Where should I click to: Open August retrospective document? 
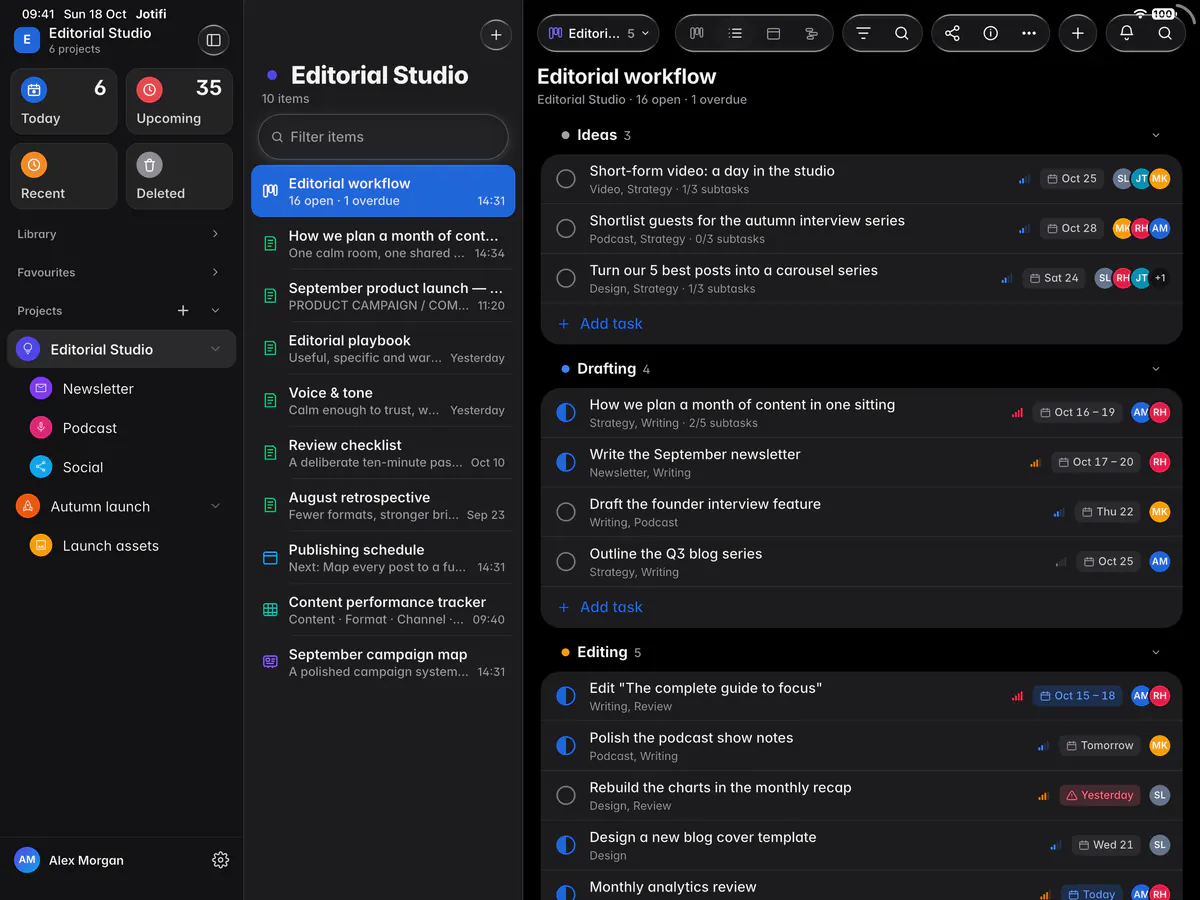coord(383,505)
